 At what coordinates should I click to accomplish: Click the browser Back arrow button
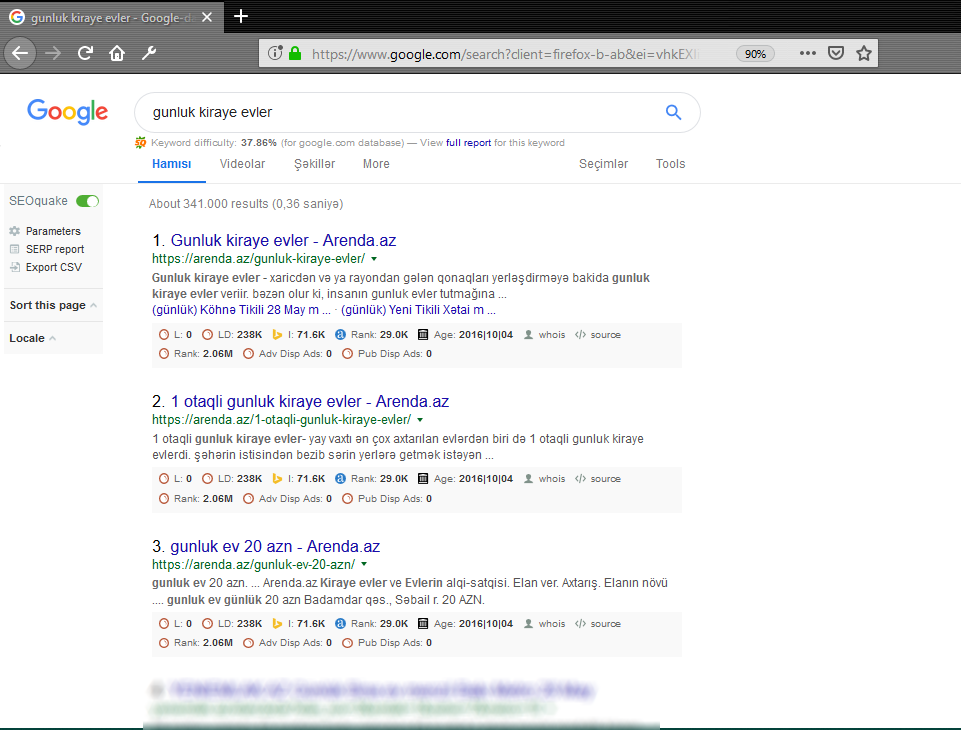click(21, 53)
